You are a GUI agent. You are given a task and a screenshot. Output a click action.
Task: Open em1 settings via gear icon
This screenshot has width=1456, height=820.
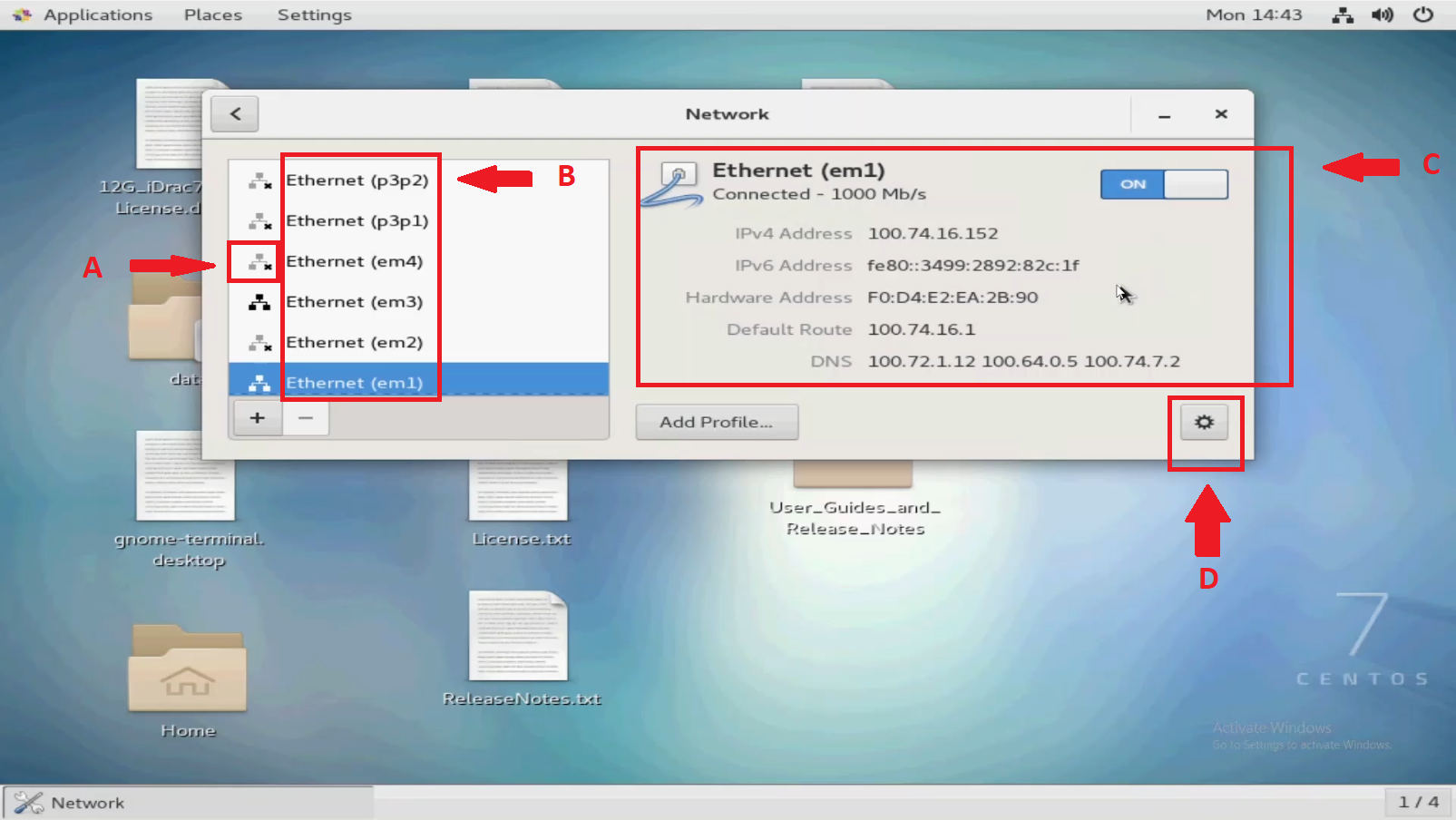tap(1205, 421)
